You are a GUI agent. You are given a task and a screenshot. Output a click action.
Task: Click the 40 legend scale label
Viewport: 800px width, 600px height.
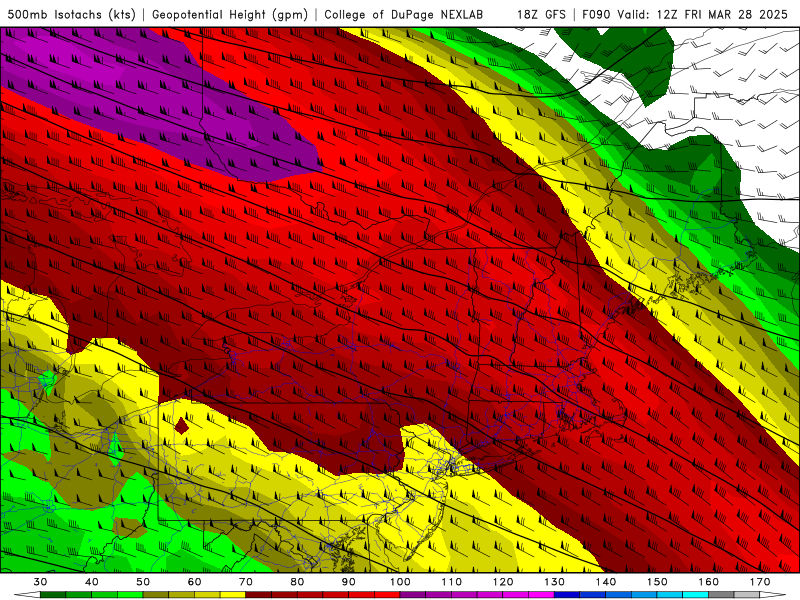[92, 582]
